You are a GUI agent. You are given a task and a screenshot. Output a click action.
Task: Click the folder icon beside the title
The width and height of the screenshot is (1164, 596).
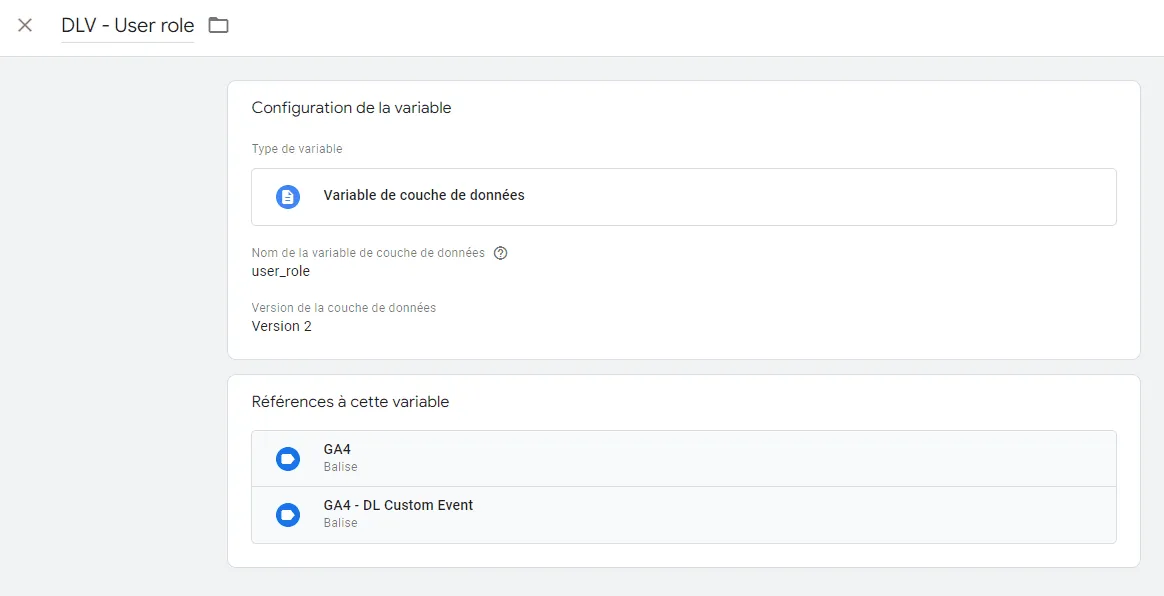point(218,25)
